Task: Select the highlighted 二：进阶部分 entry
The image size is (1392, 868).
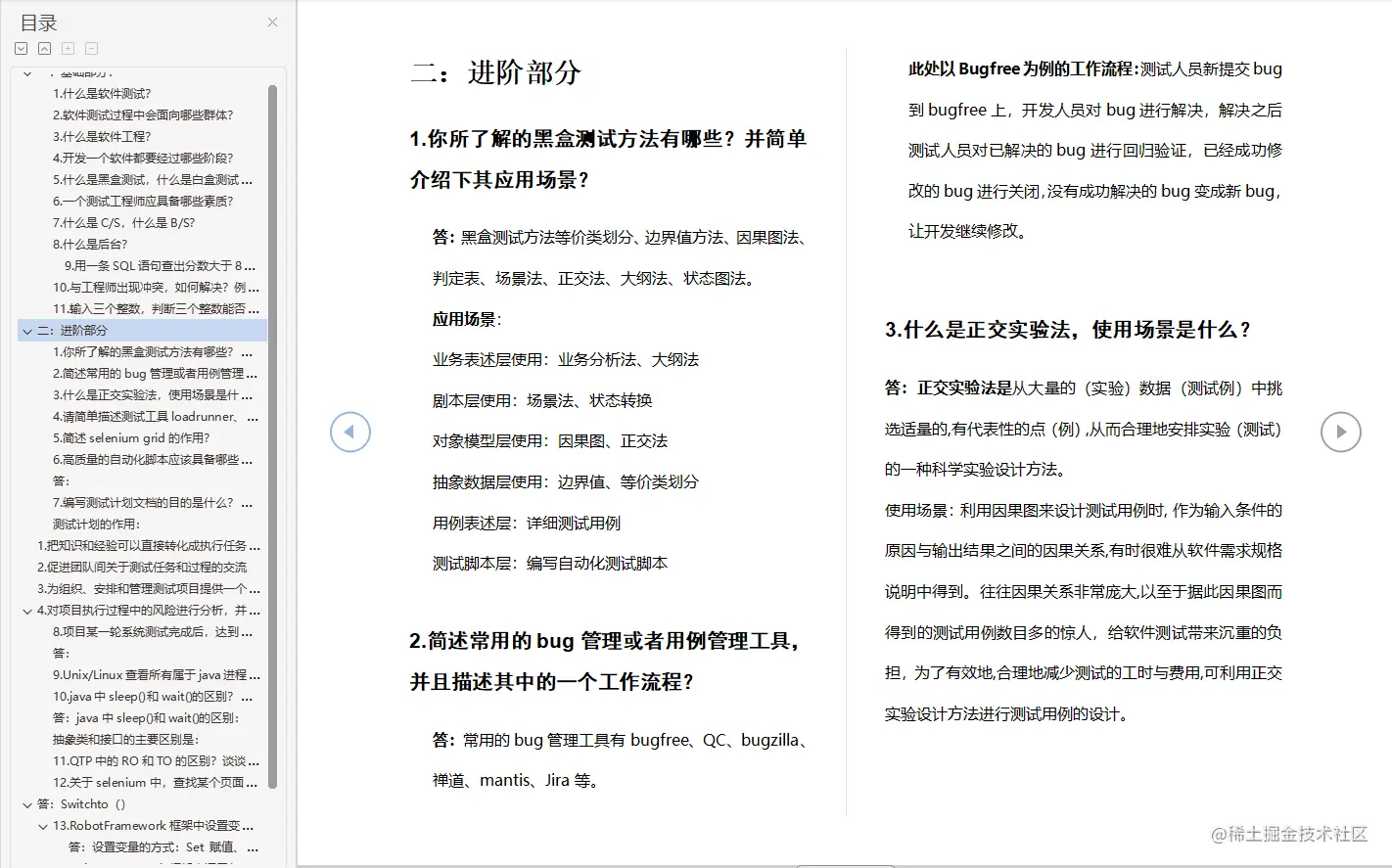Action: pyautogui.click(x=88, y=330)
